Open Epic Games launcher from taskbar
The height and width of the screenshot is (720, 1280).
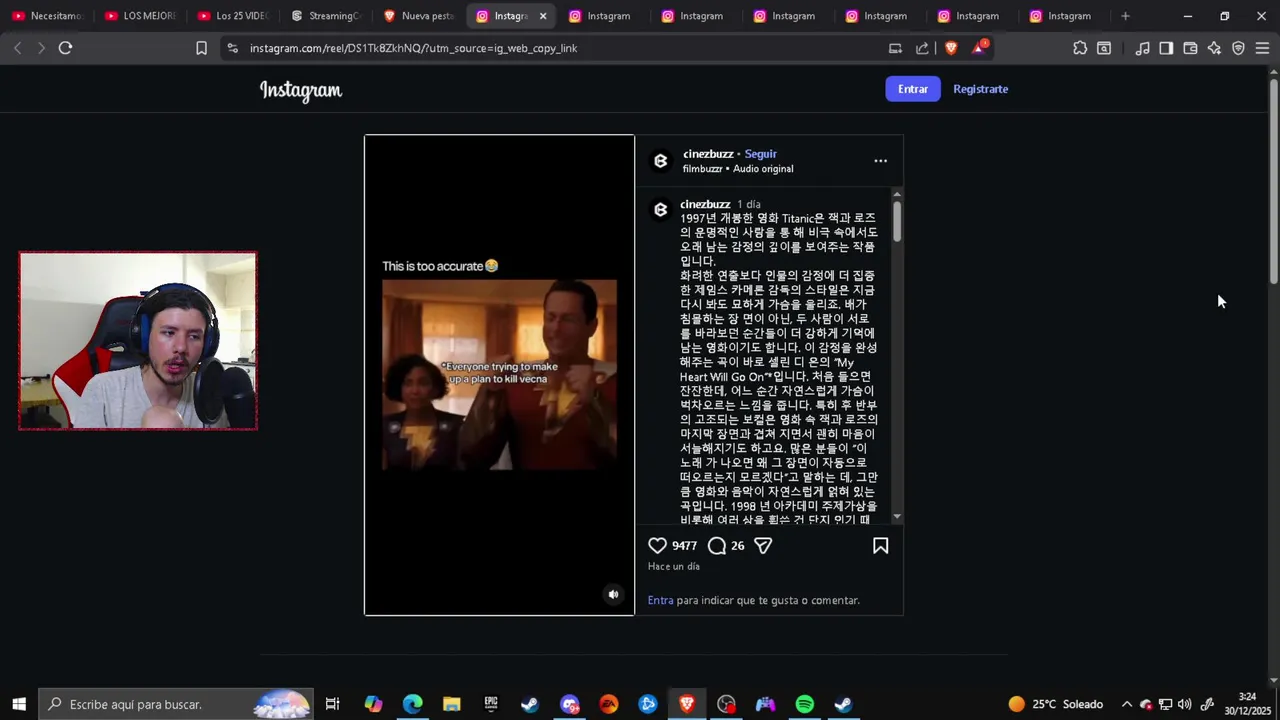(x=491, y=704)
